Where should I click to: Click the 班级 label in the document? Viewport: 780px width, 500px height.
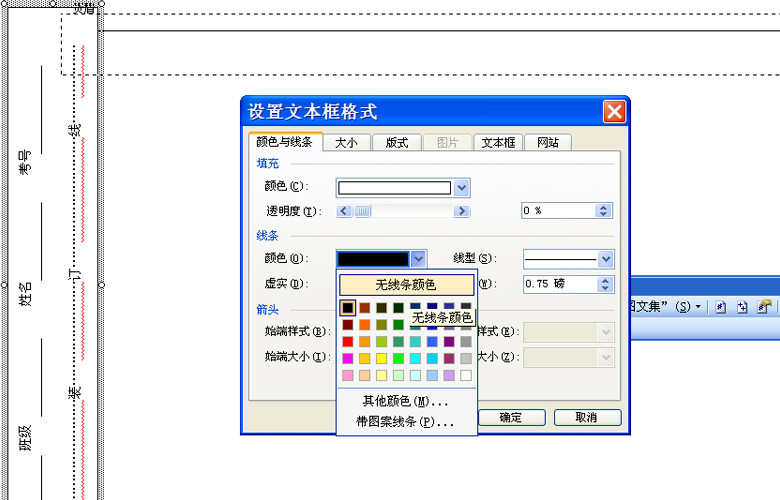pyautogui.click(x=25, y=438)
